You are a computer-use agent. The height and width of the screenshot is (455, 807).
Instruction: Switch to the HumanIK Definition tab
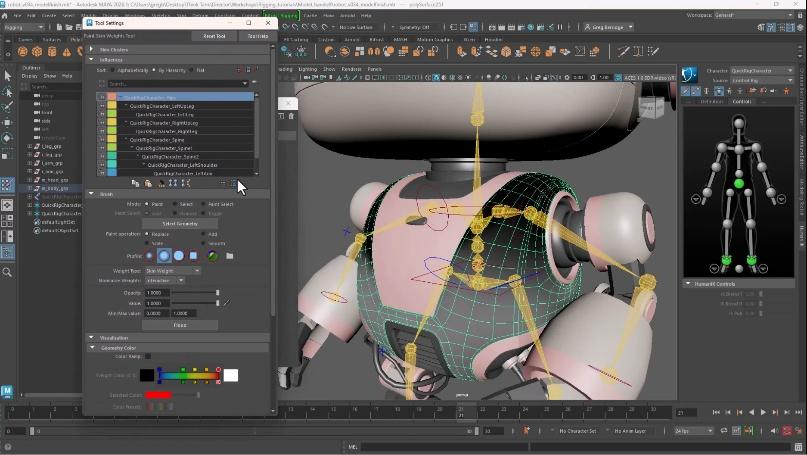(712, 102)
